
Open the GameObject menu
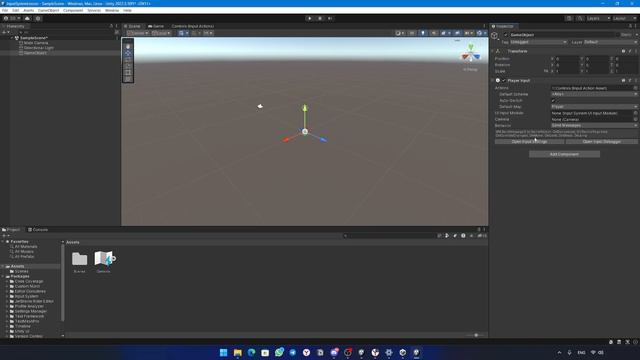pyautogui.click(x=48, y=11)
